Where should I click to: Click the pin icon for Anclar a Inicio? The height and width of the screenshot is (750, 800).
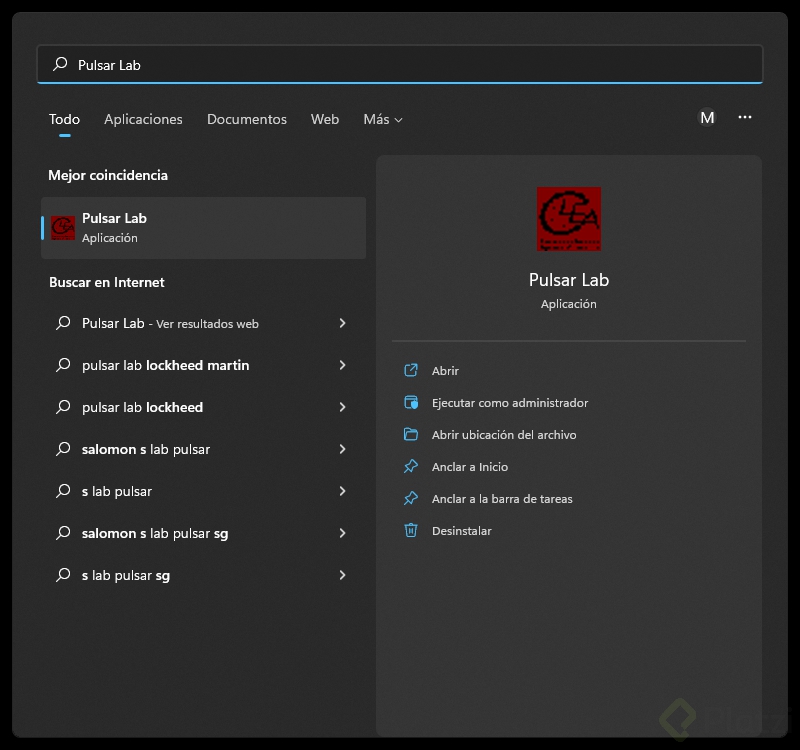411,467
